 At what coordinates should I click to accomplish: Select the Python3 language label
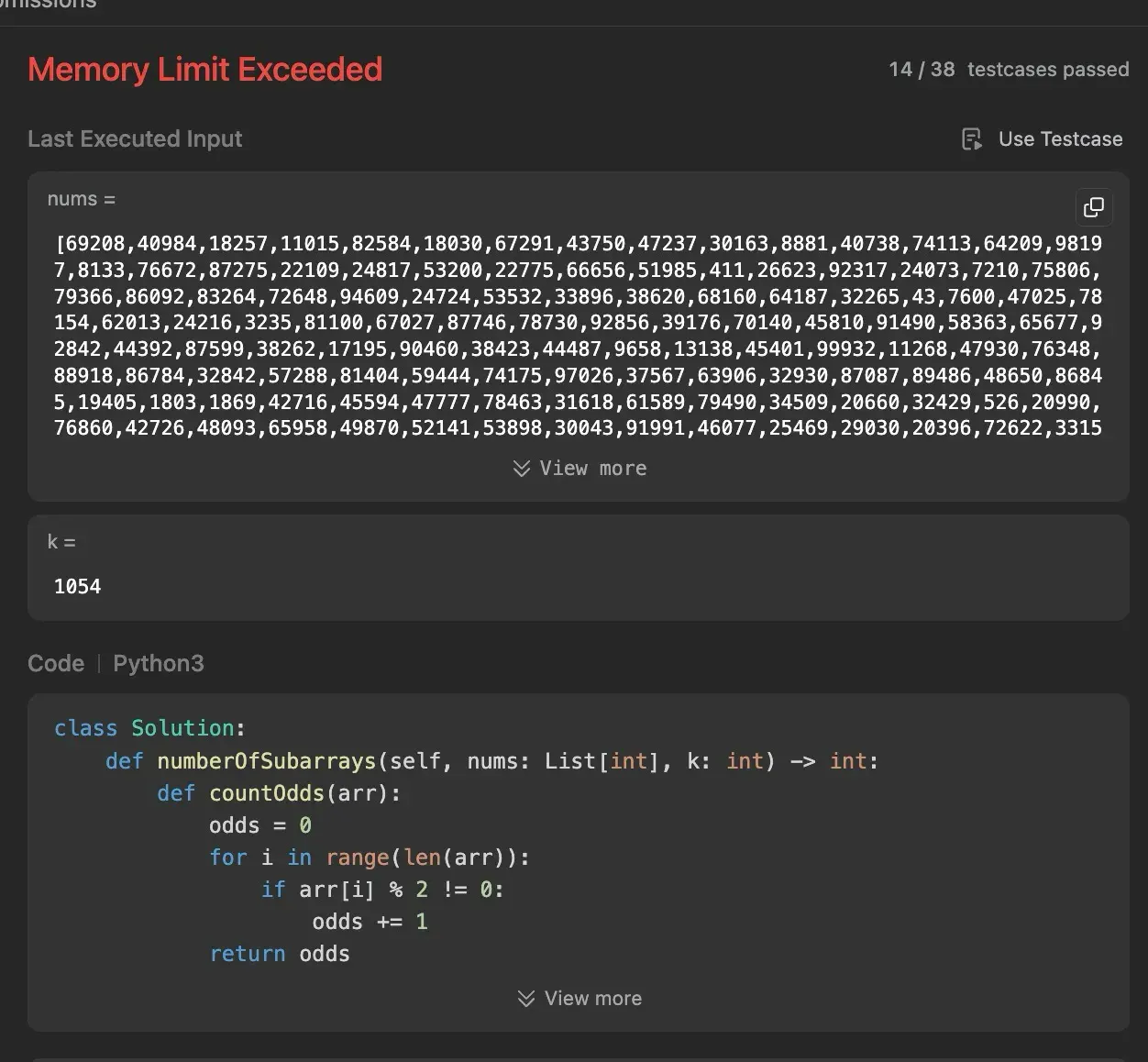158,663
